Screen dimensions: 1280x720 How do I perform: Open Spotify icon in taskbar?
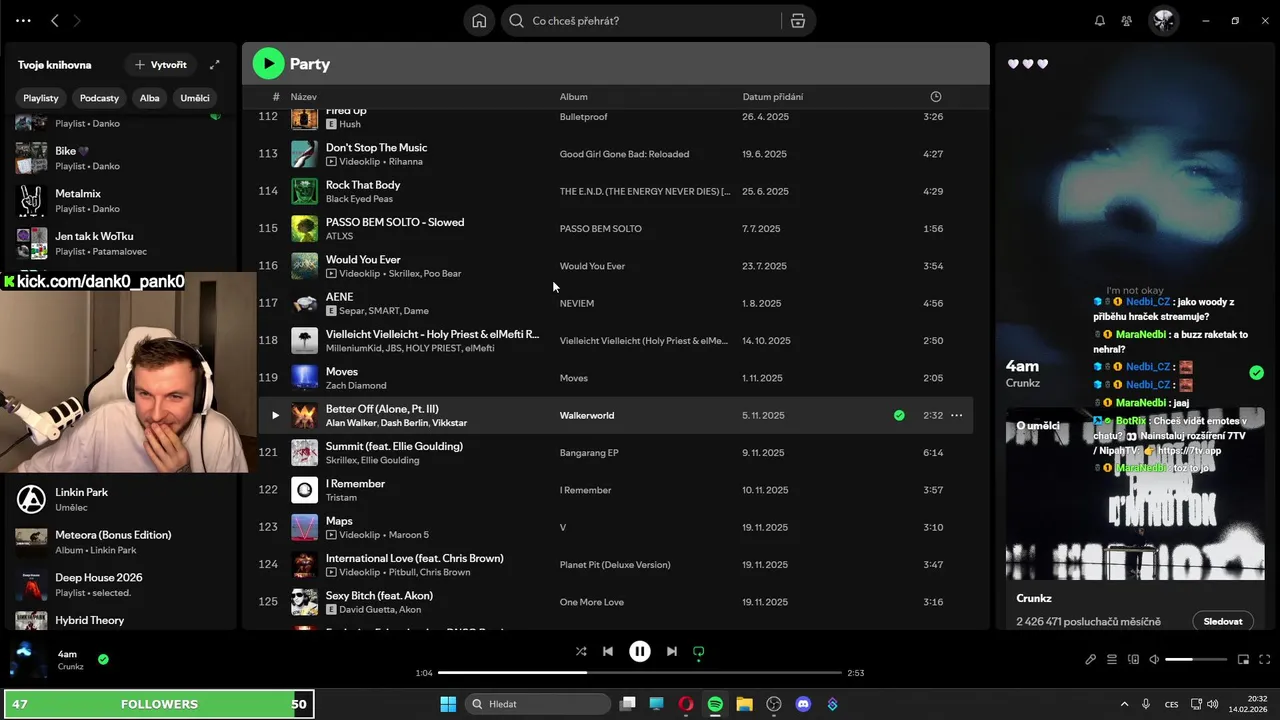715,704
